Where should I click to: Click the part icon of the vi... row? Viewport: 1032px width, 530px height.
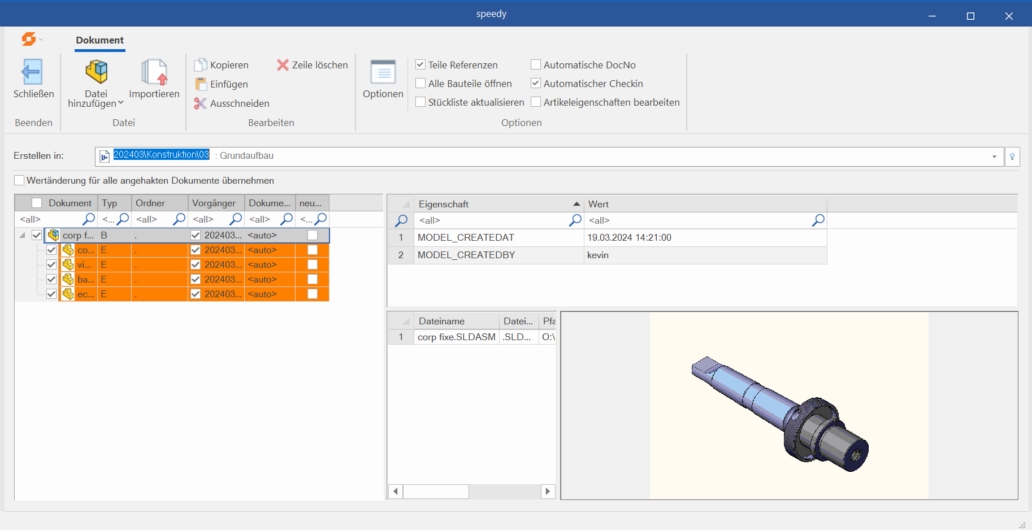tap(67, 265)
